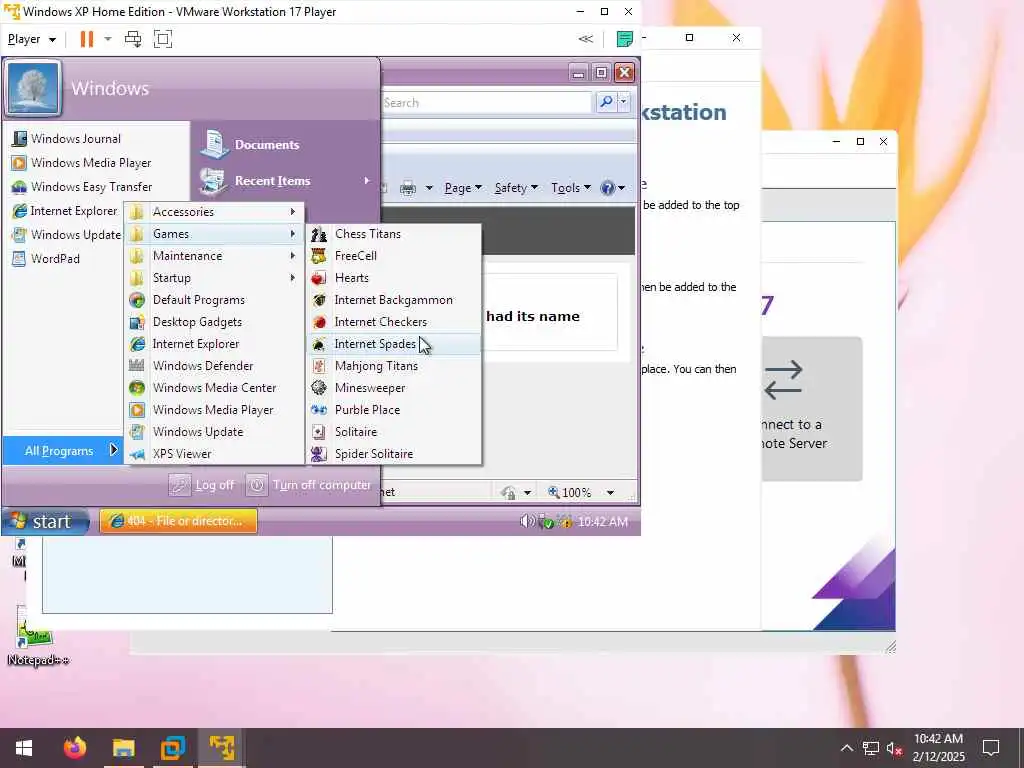This screenshot has width=1024, height=768.
Task: Click the user picture in the start menu
Action: point(33,88)
